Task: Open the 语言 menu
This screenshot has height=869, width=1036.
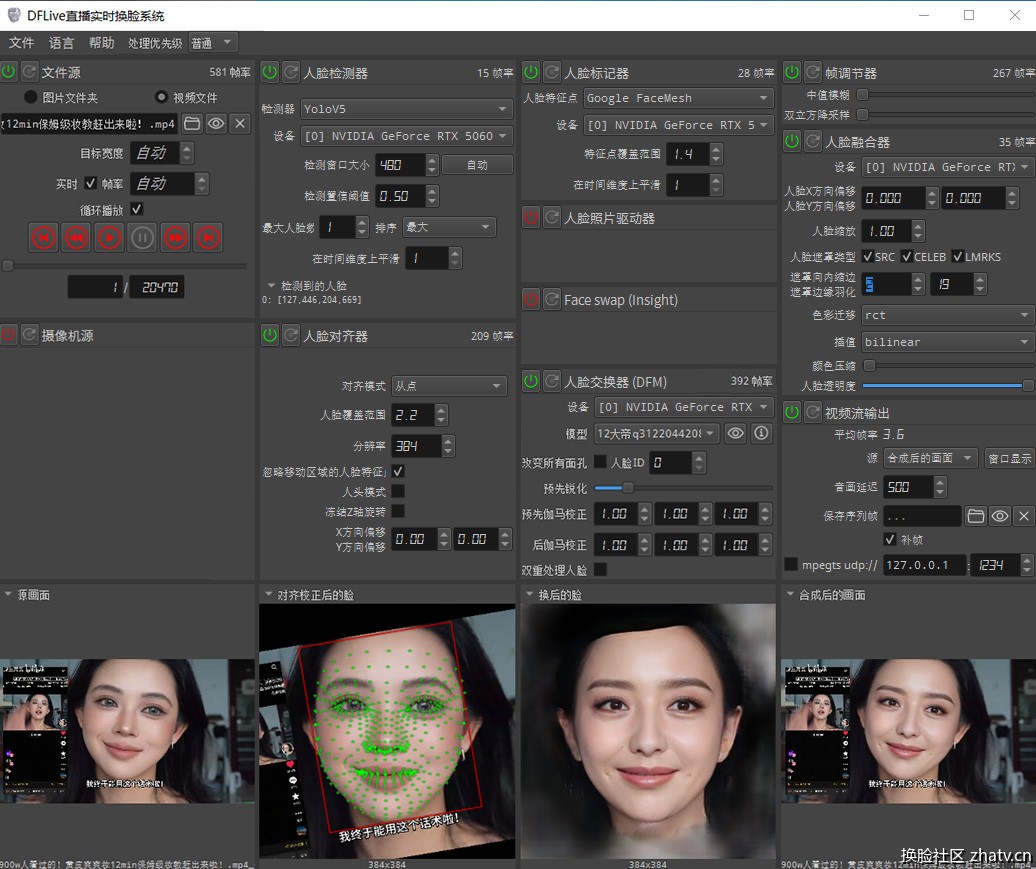Action: coord(61,43)
